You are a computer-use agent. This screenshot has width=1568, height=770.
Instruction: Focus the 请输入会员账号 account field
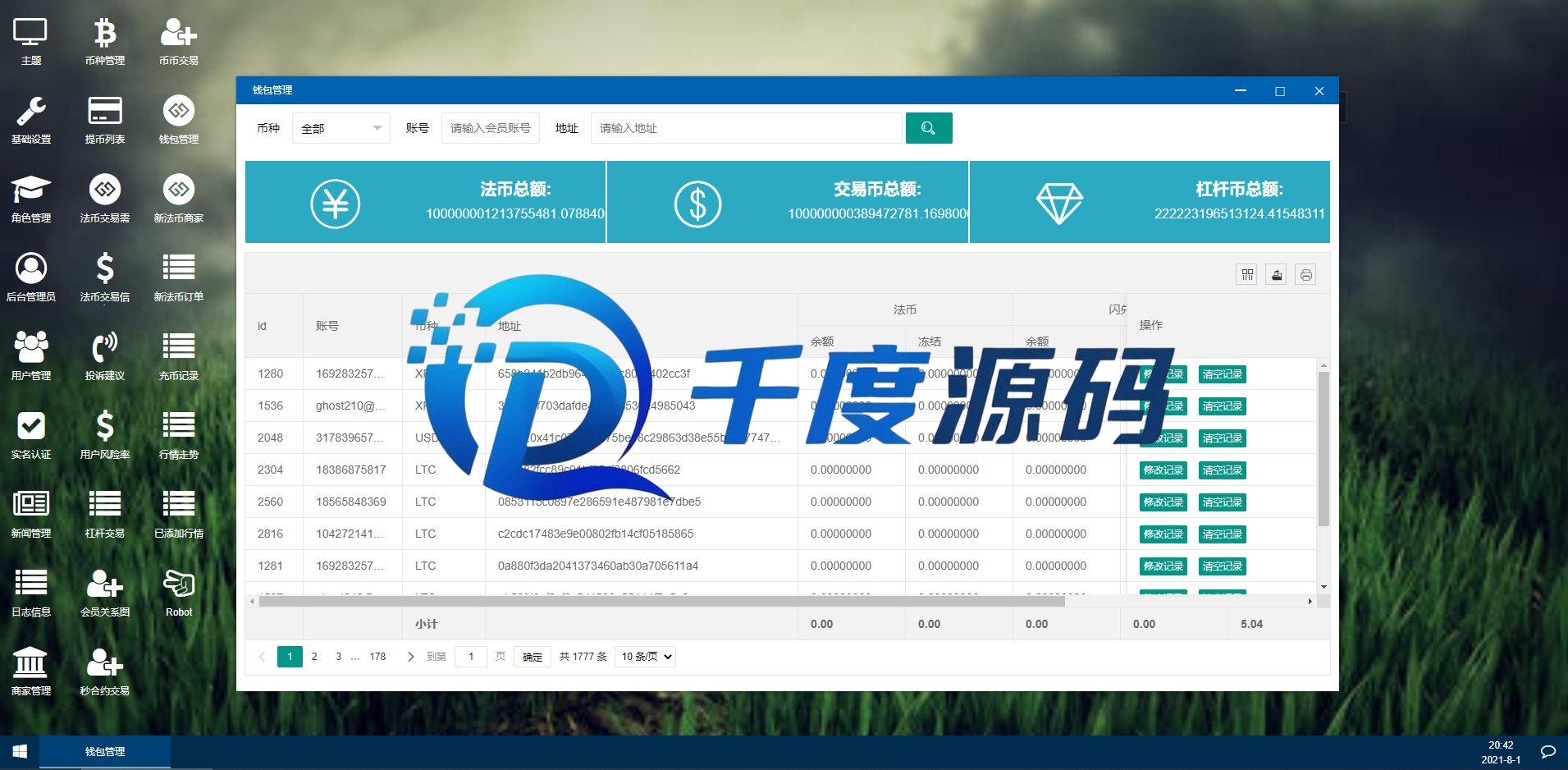point(491,128)
